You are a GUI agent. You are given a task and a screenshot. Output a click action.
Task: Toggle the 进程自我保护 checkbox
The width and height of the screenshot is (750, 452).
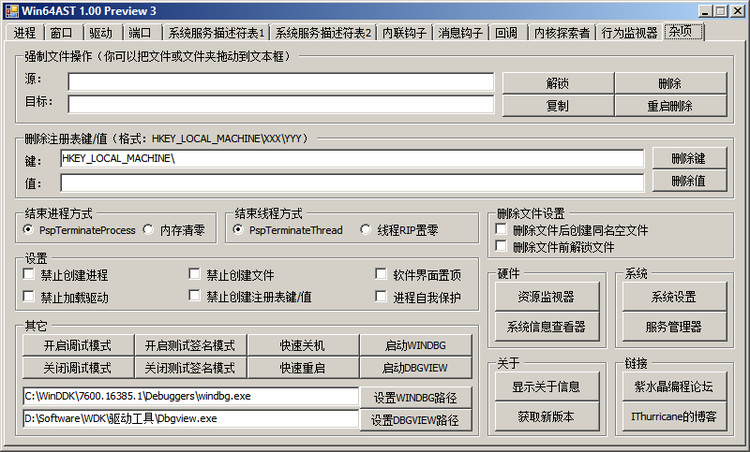click(381, 297)
